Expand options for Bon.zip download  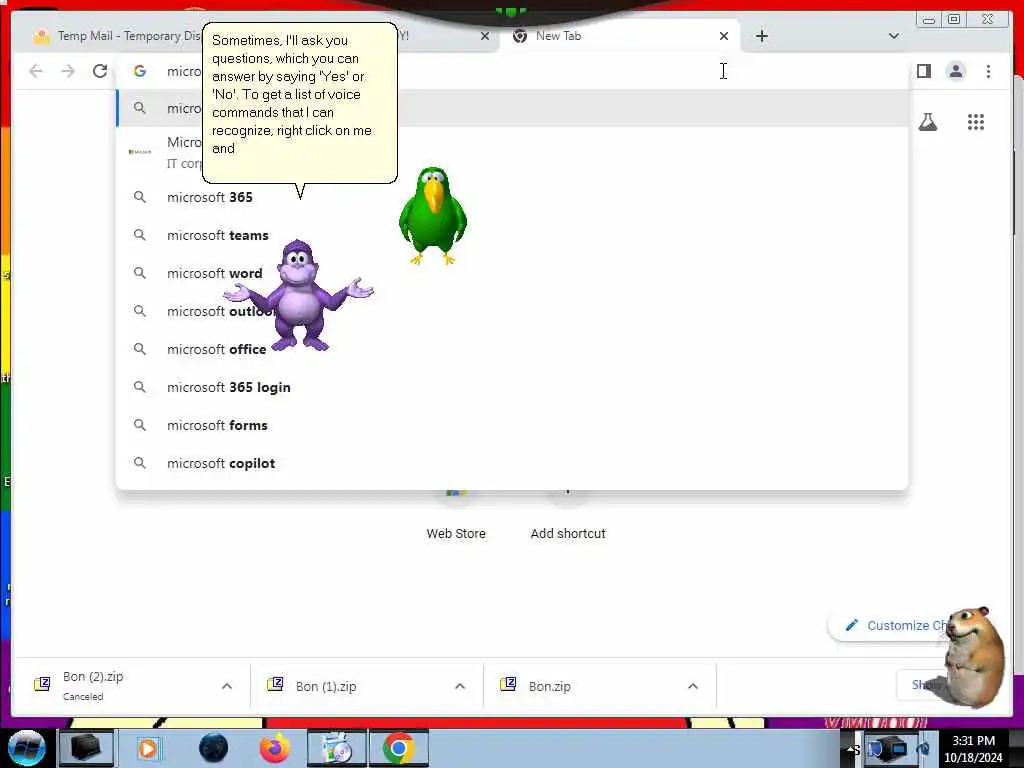click(x=693, y=686)
